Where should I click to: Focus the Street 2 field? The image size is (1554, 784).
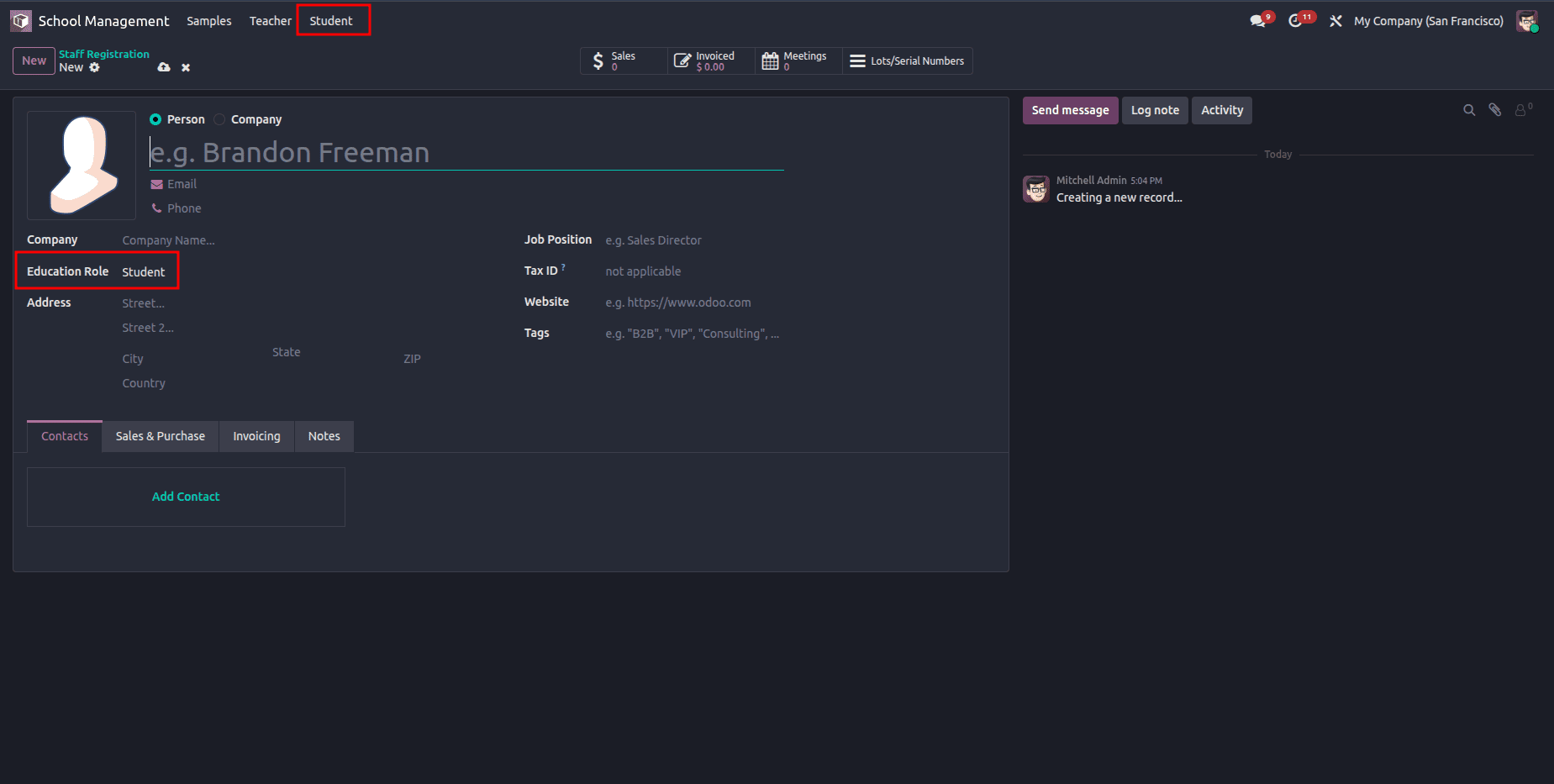click(x=311, y=328)
